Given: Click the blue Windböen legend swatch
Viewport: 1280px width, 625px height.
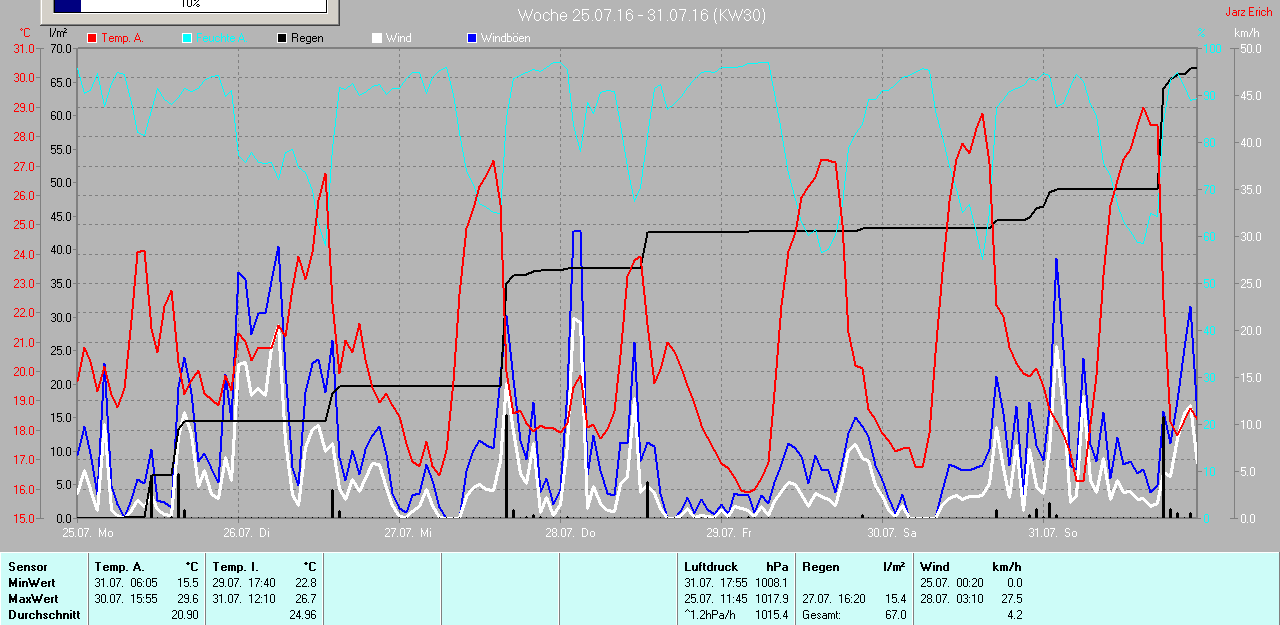Looking at the screenshot, I should point(472,38).
